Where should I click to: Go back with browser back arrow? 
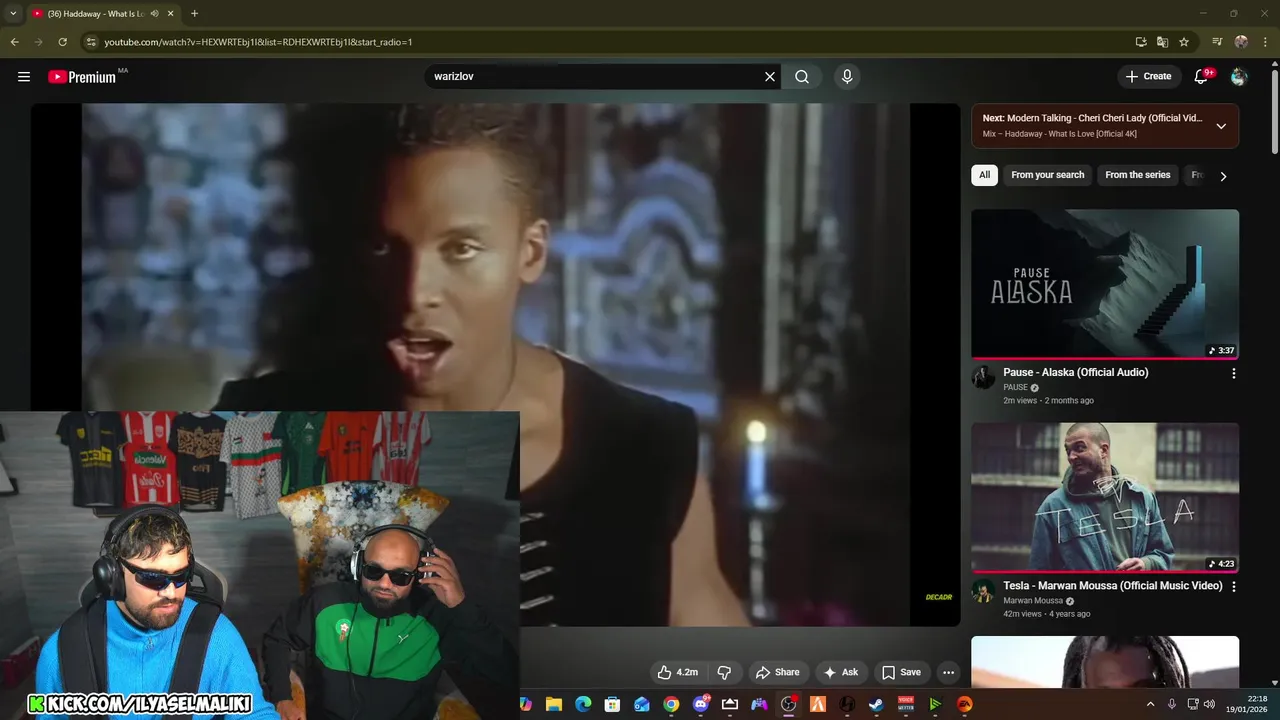pyautogui.click(x=14, y=42)
